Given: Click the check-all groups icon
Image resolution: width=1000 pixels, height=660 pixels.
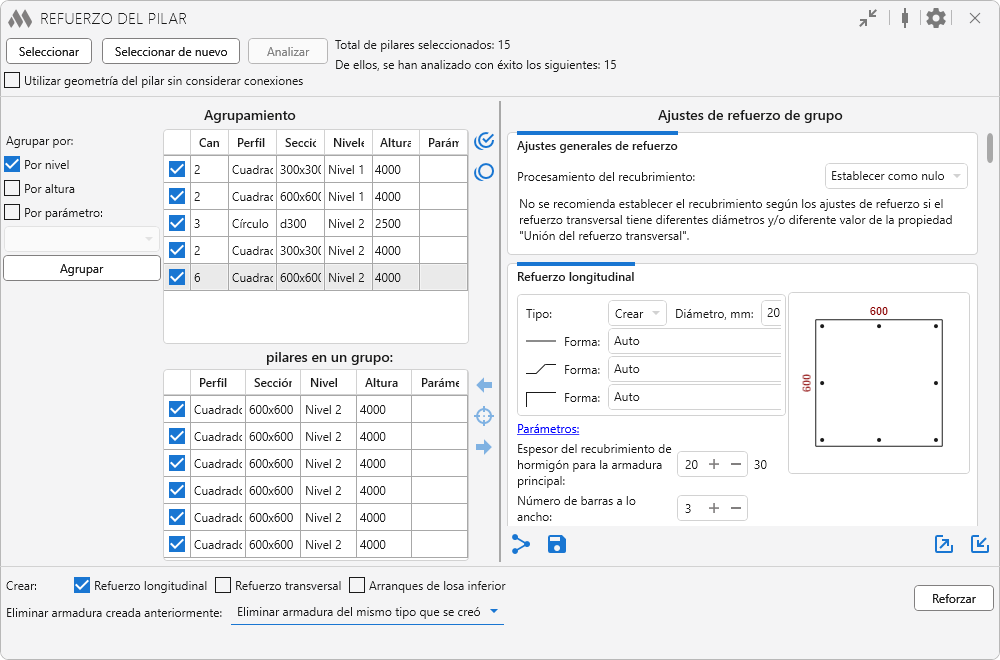Looking at the screenshot, I should point(484,141).
